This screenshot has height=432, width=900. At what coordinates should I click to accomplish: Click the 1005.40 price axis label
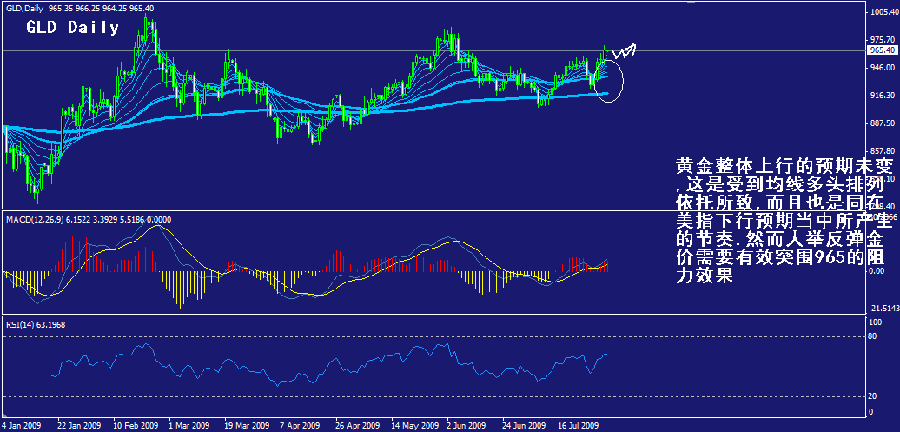[883, 12]
